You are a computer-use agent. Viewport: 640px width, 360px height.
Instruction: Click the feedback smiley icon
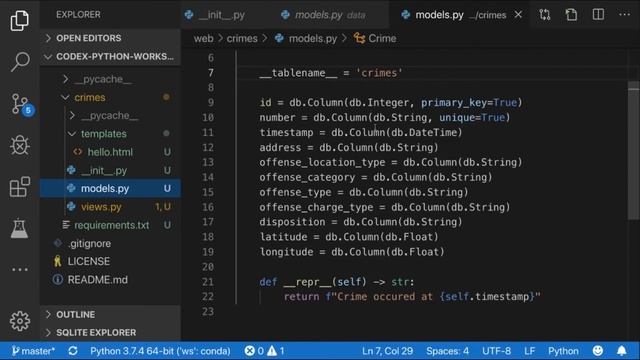coord(598,351)
